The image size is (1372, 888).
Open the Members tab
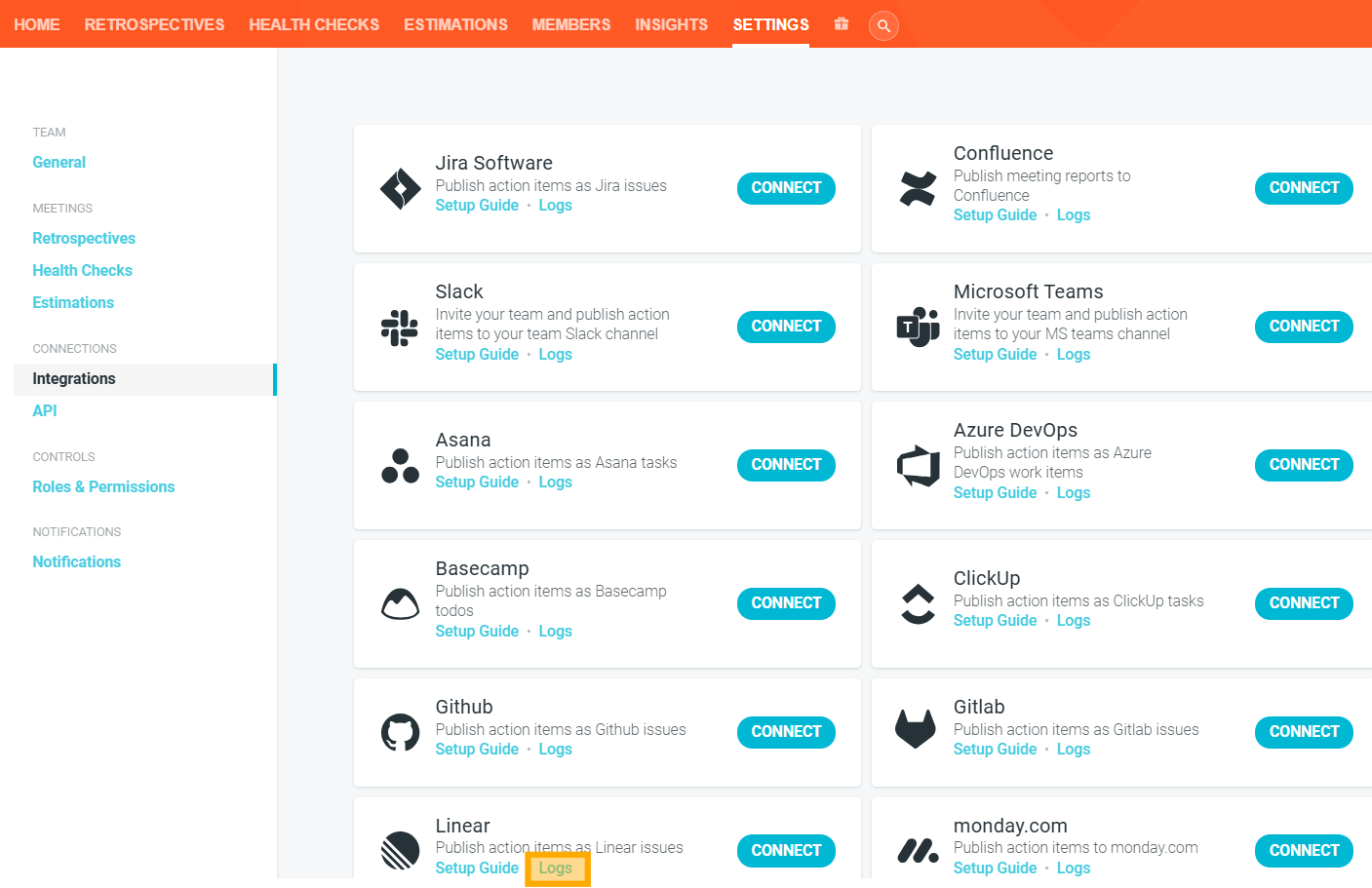pyautogui.click(x=571, y=24)
